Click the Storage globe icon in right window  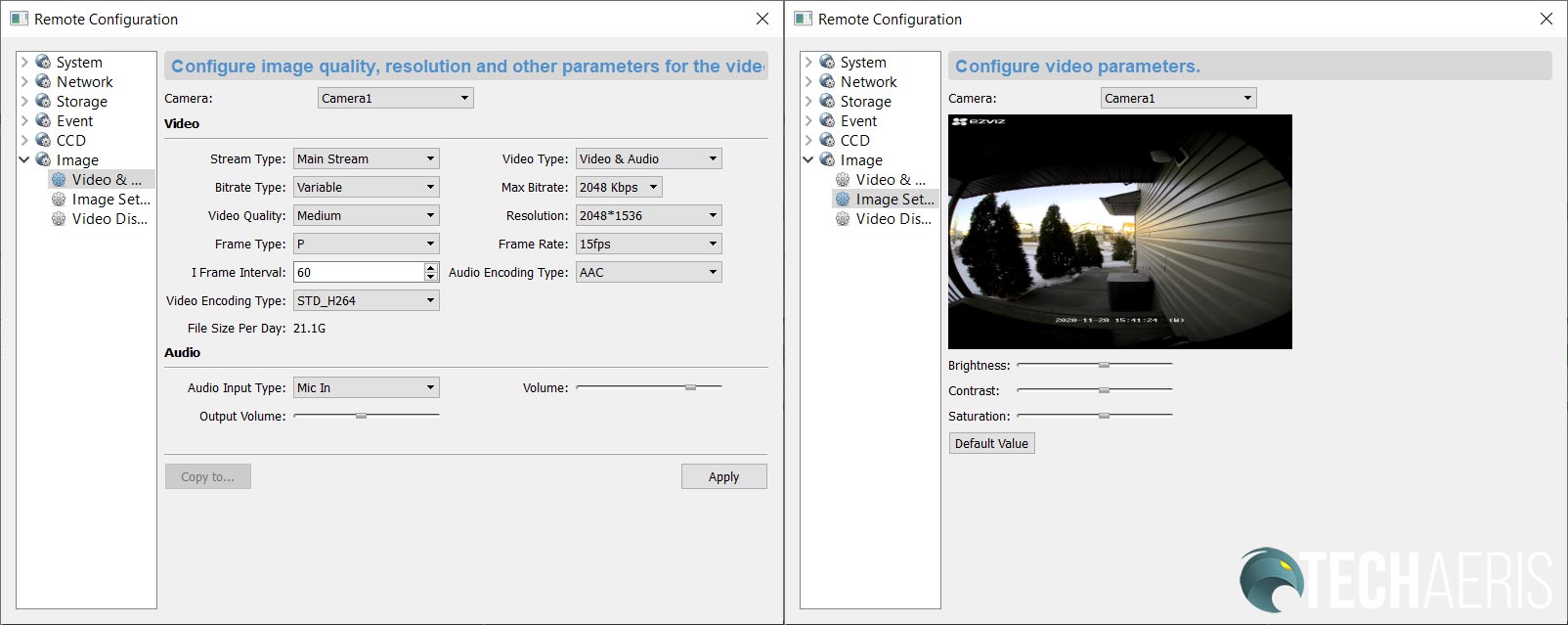pyautogui.click(x=827, y=101)
